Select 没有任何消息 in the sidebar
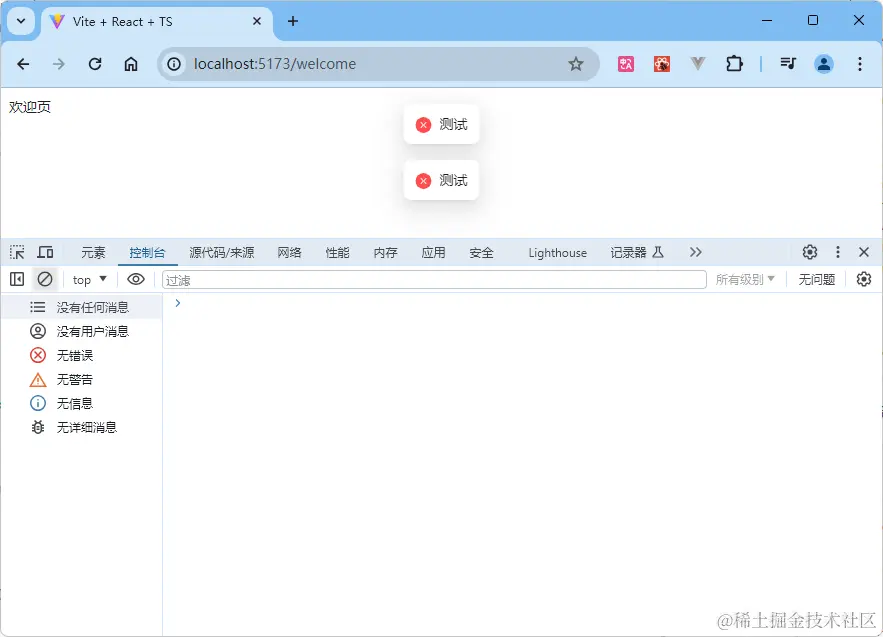This screenshot has height=637, width=883. coord(82,308)
